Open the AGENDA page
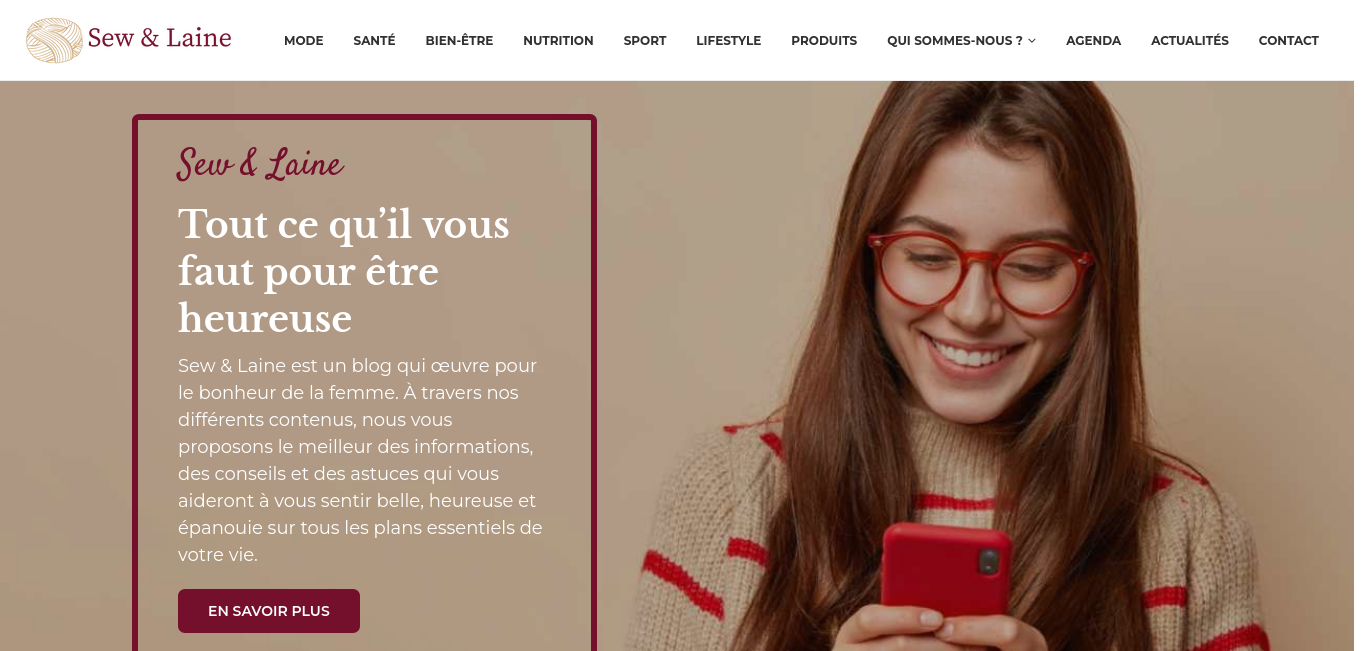Viewport: 1366px width, 651px height. click(x=1093, y=41)
